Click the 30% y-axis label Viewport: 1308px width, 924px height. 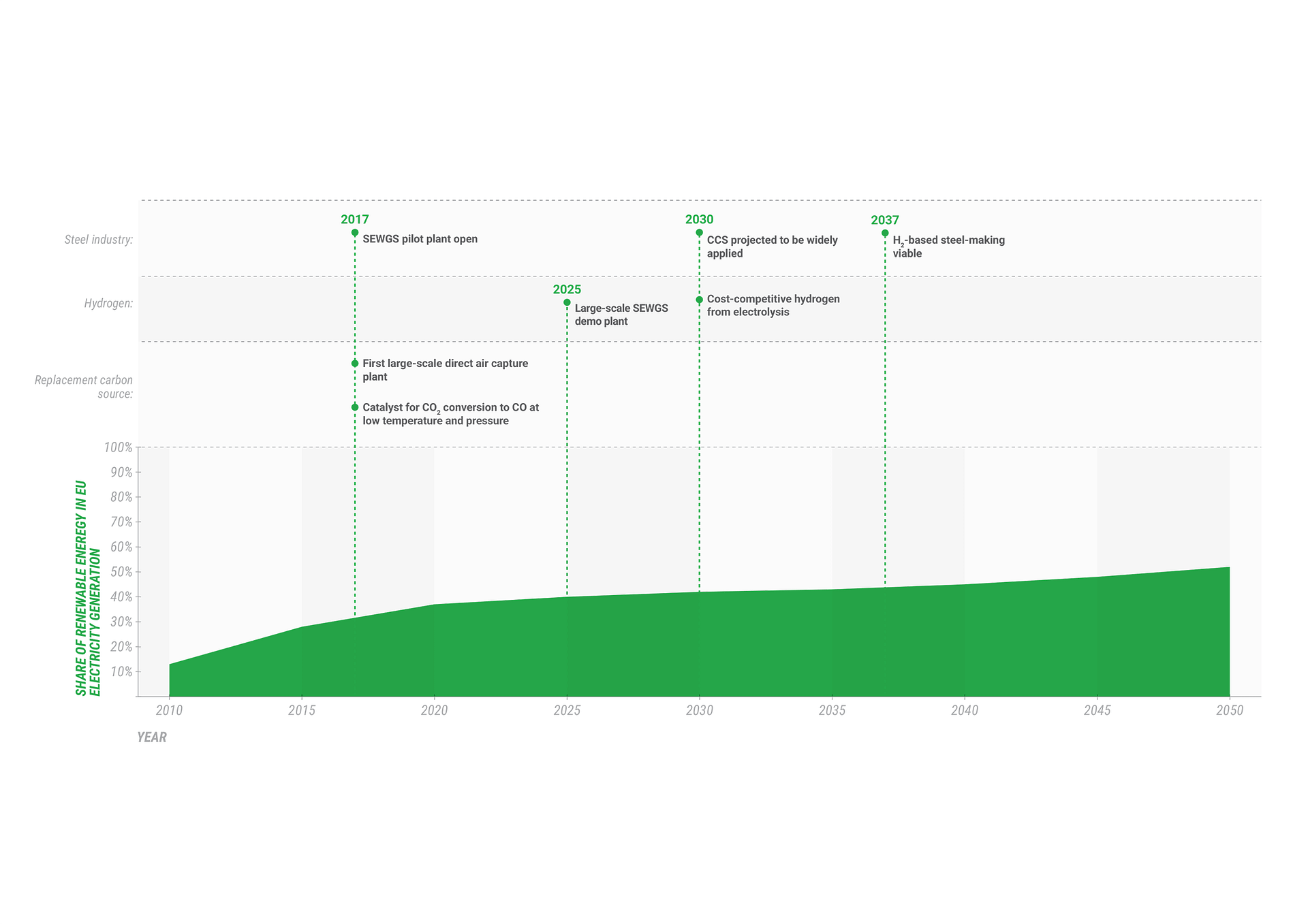121,622
